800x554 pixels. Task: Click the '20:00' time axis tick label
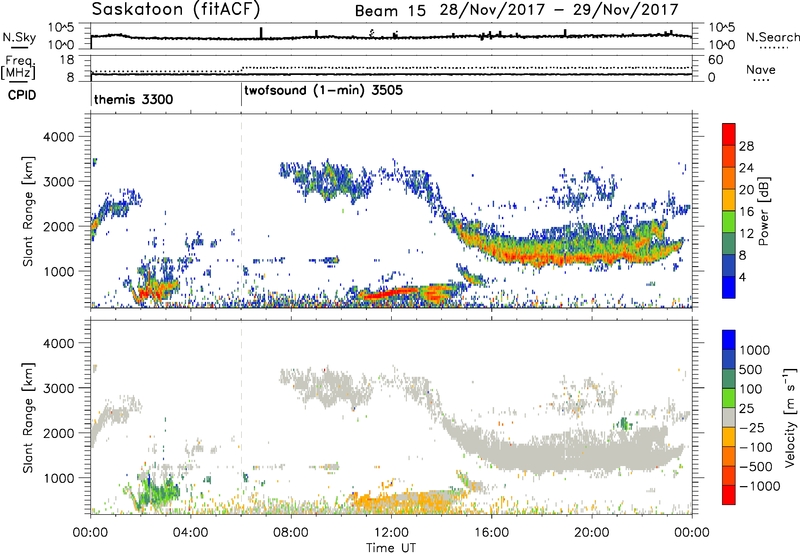(x=591, y=533)
